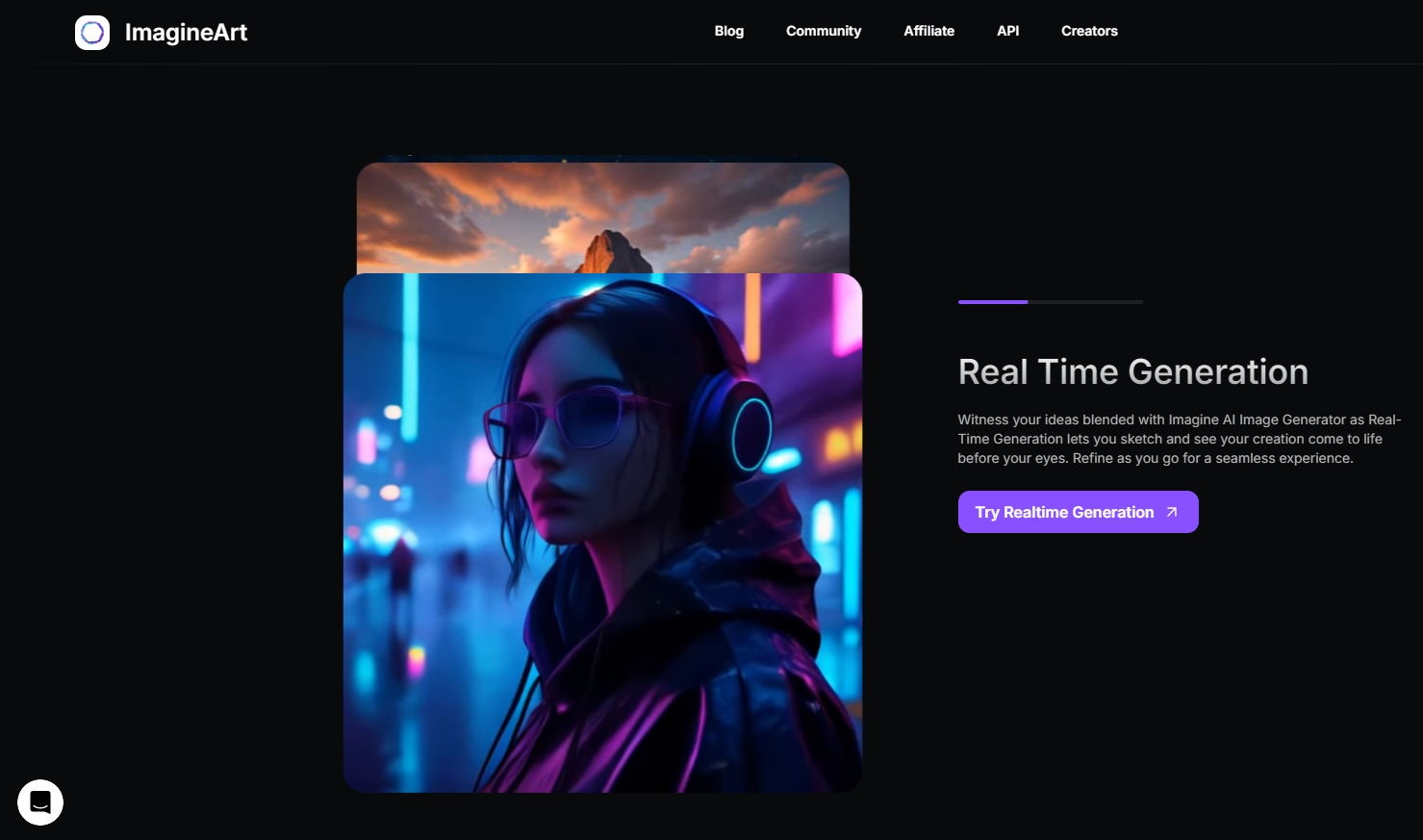Click the arrow icon inside the Try Realtime Generation button
The image size is (1423, 840).
1172,512
